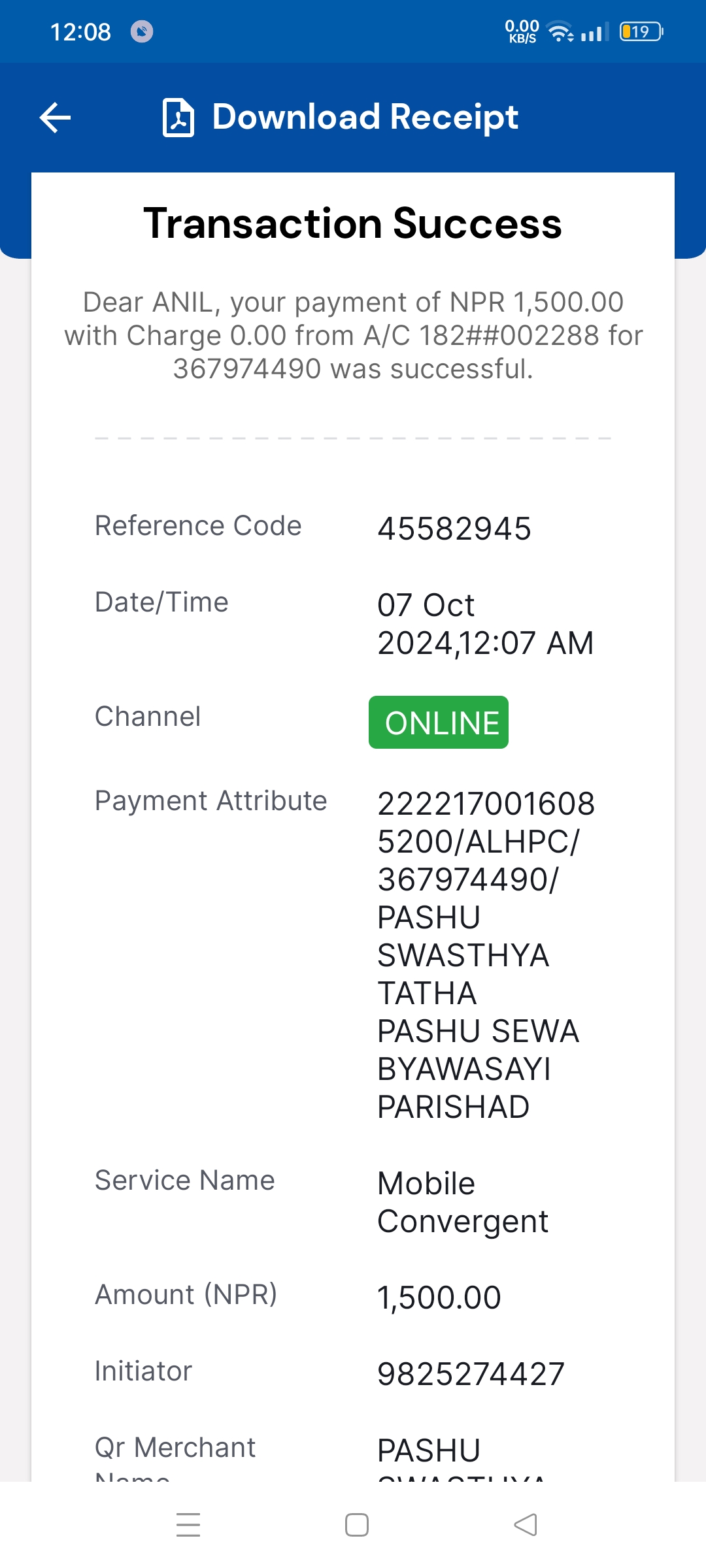
Task: Tap Android back triangle icon
Action: point(526,1525)
